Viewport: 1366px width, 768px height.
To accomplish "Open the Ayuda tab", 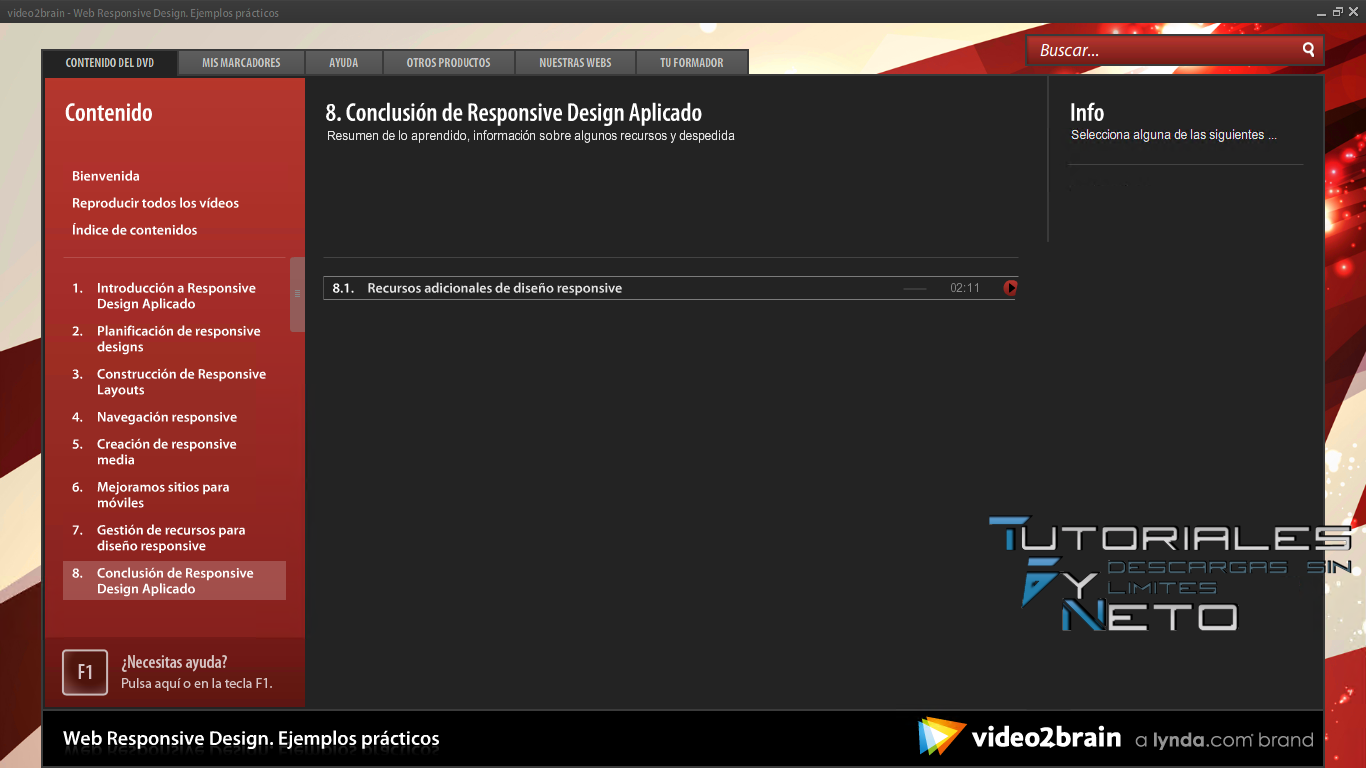I will tap(344, 62).
